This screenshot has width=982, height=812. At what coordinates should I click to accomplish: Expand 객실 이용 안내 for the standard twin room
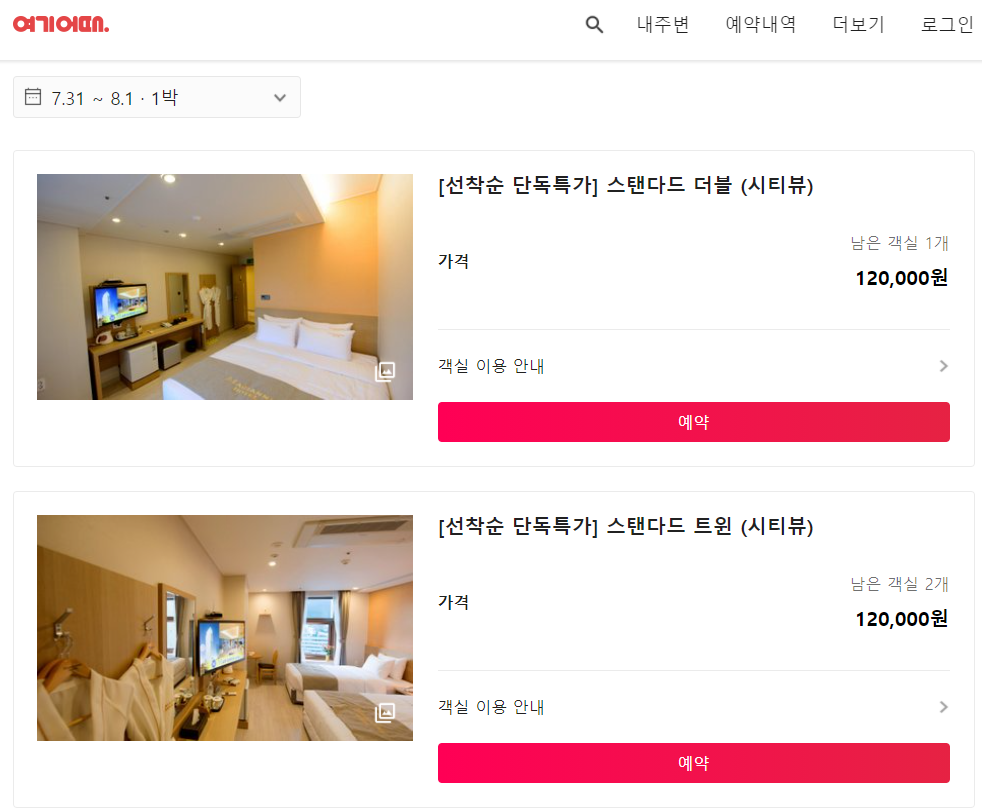[693, 707]
